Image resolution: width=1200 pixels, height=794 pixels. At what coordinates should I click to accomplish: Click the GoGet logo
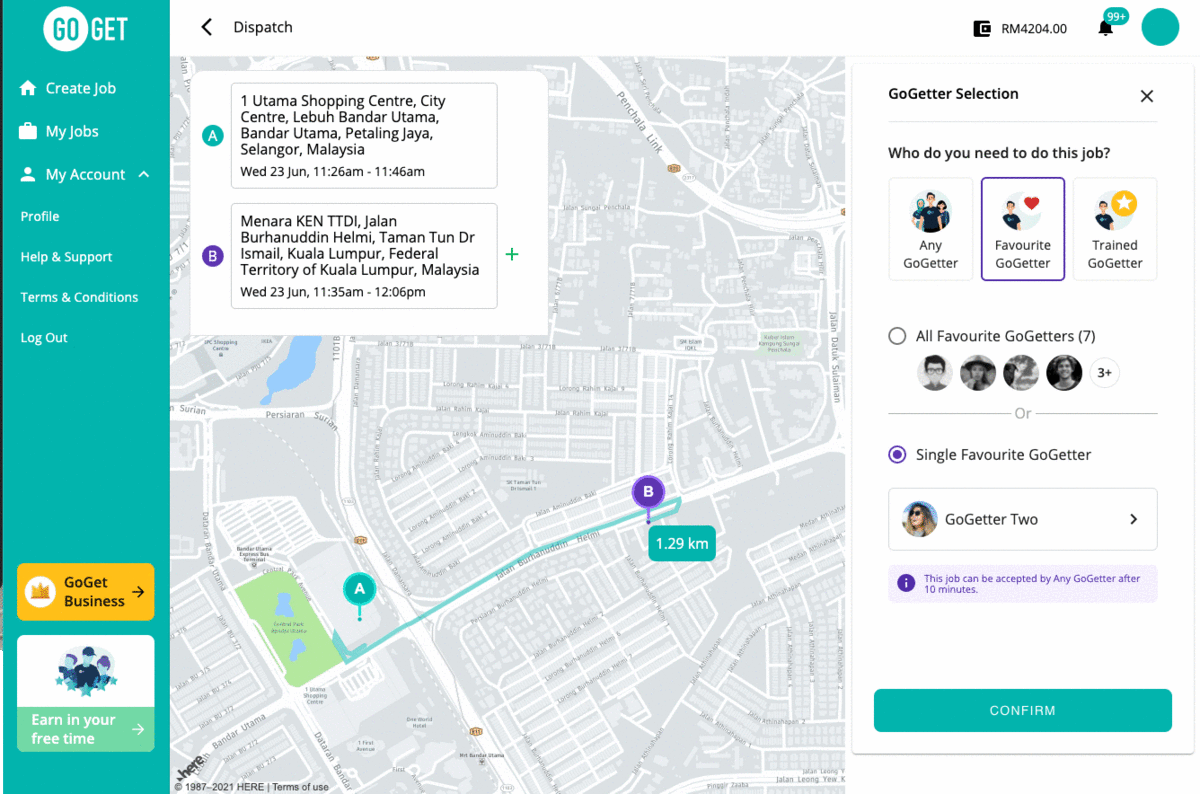pyautogui.click(x=85, y=29)
